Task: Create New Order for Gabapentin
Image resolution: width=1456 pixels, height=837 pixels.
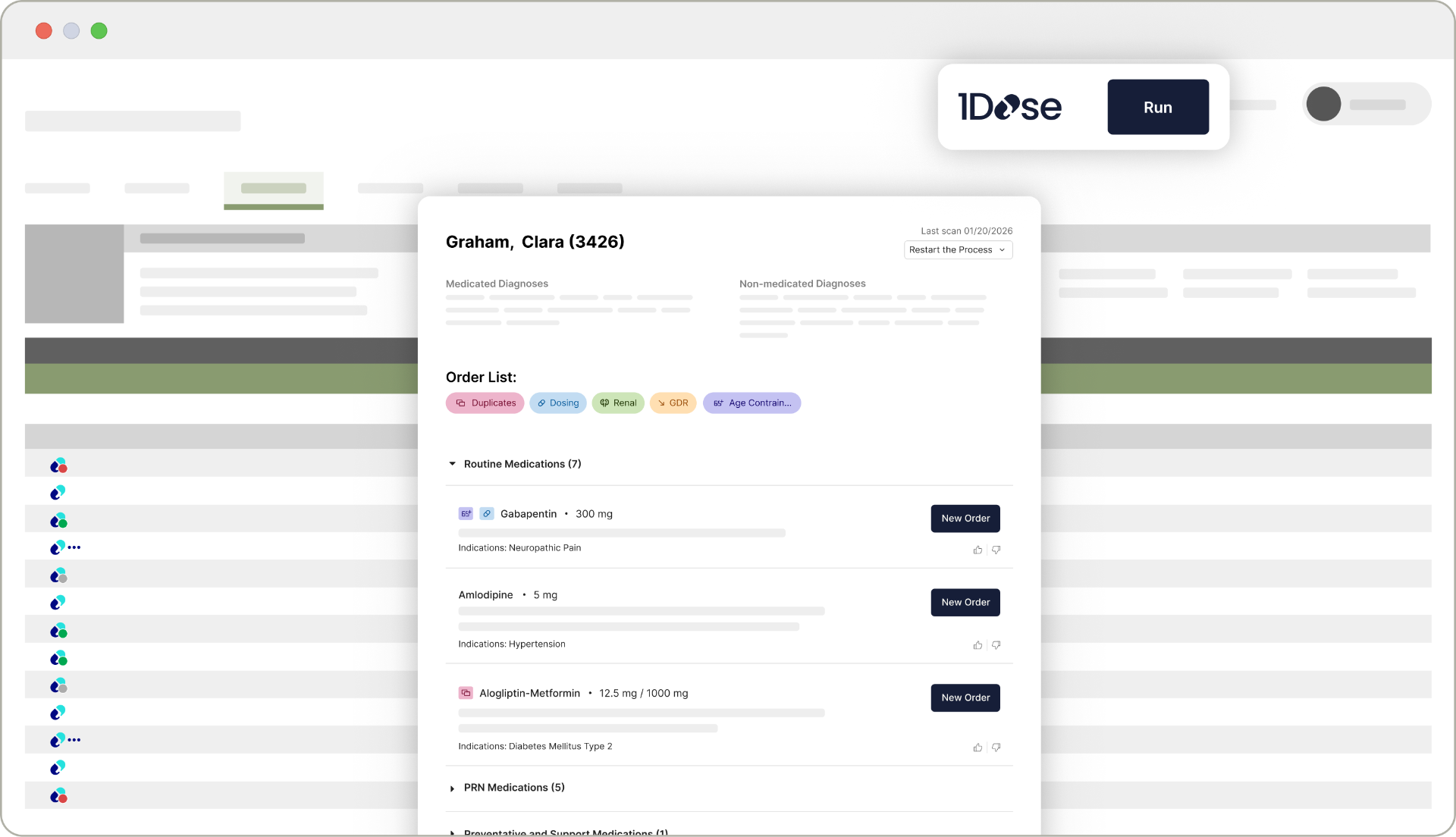Action: click(965, 519)
